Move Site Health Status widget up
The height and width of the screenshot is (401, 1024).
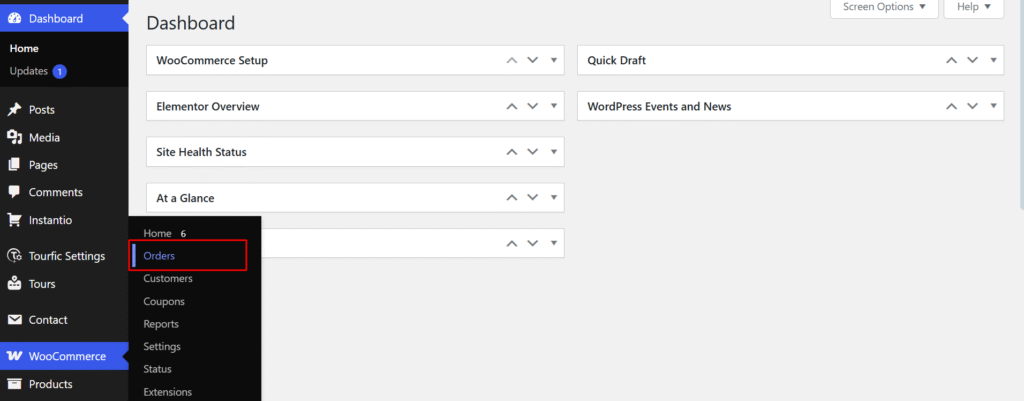(x=512, y=152)
